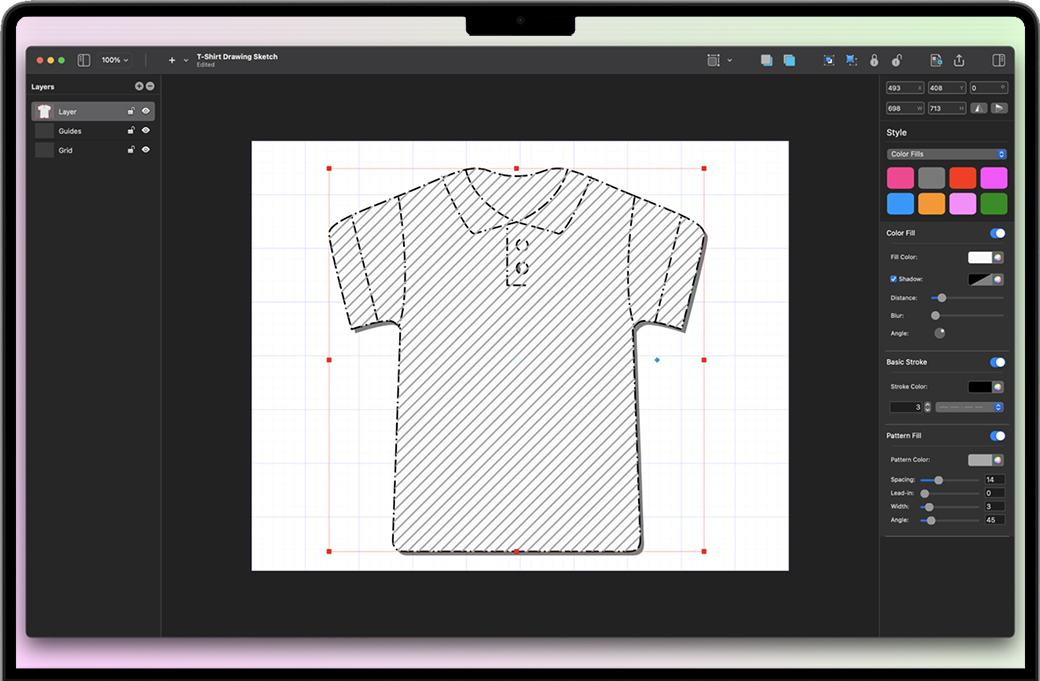Open the stroke dash pattern dropdown
1040x681 pixels.
(969, 407)
